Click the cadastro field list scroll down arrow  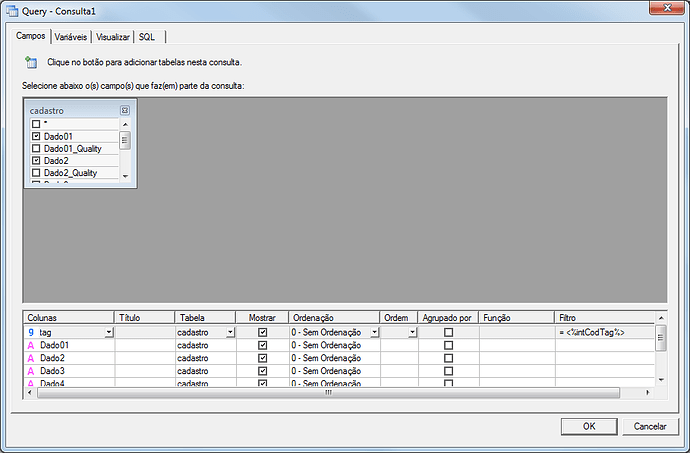click(125, 176)
